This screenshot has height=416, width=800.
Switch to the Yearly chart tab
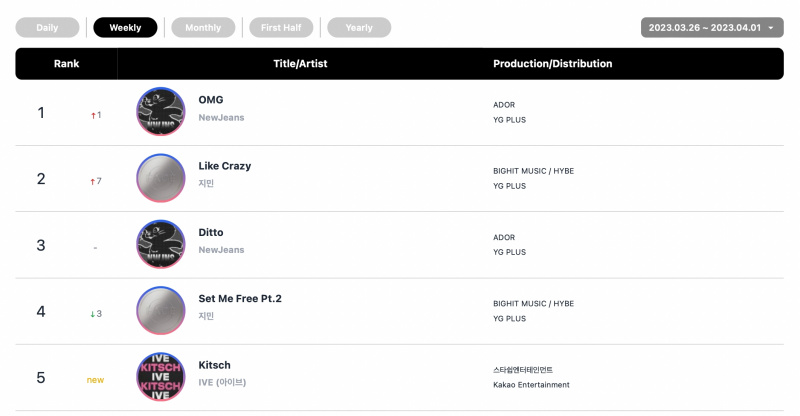click(359, 28)
